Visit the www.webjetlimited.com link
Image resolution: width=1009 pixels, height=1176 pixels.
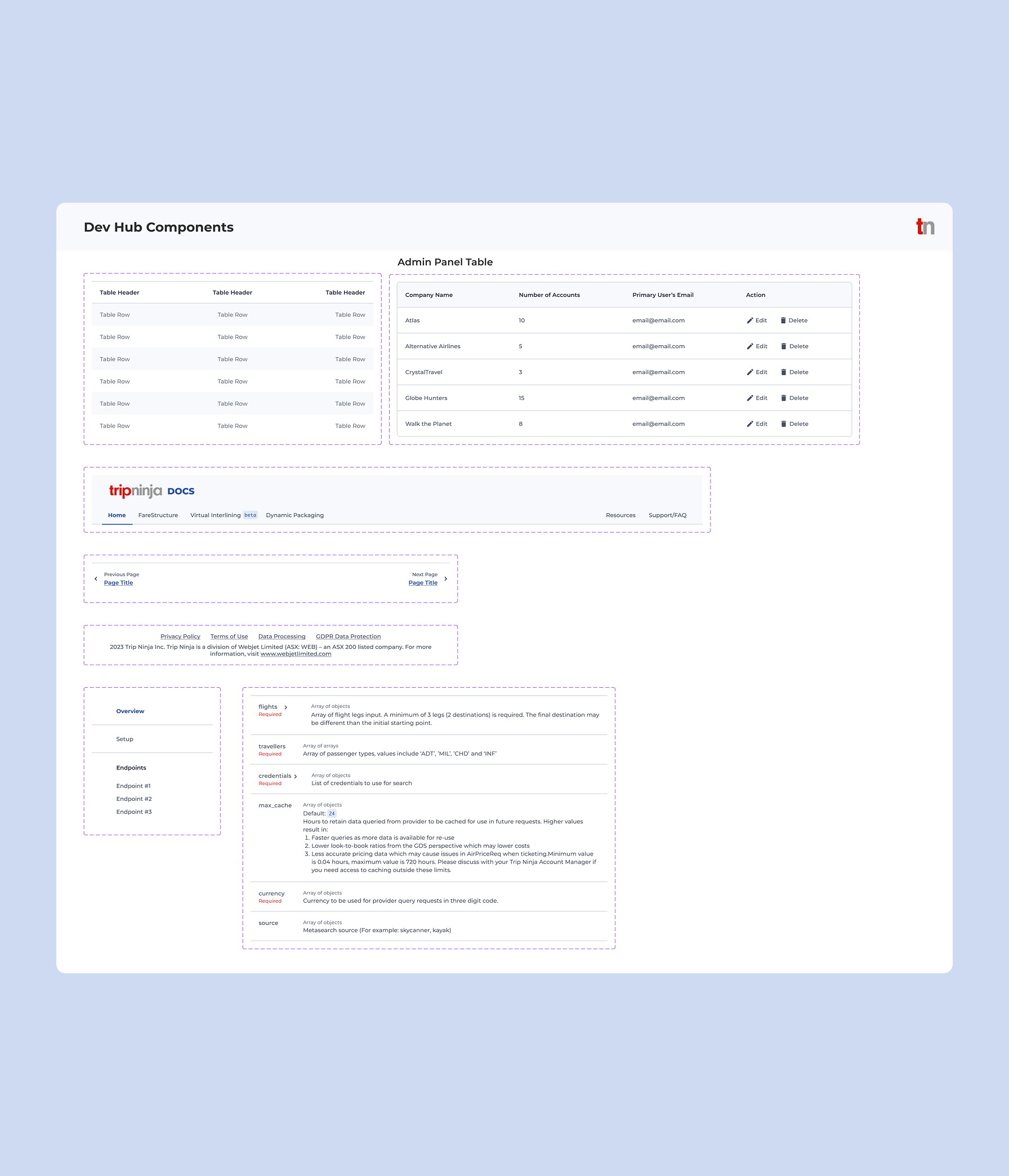(x=296, y=653)
